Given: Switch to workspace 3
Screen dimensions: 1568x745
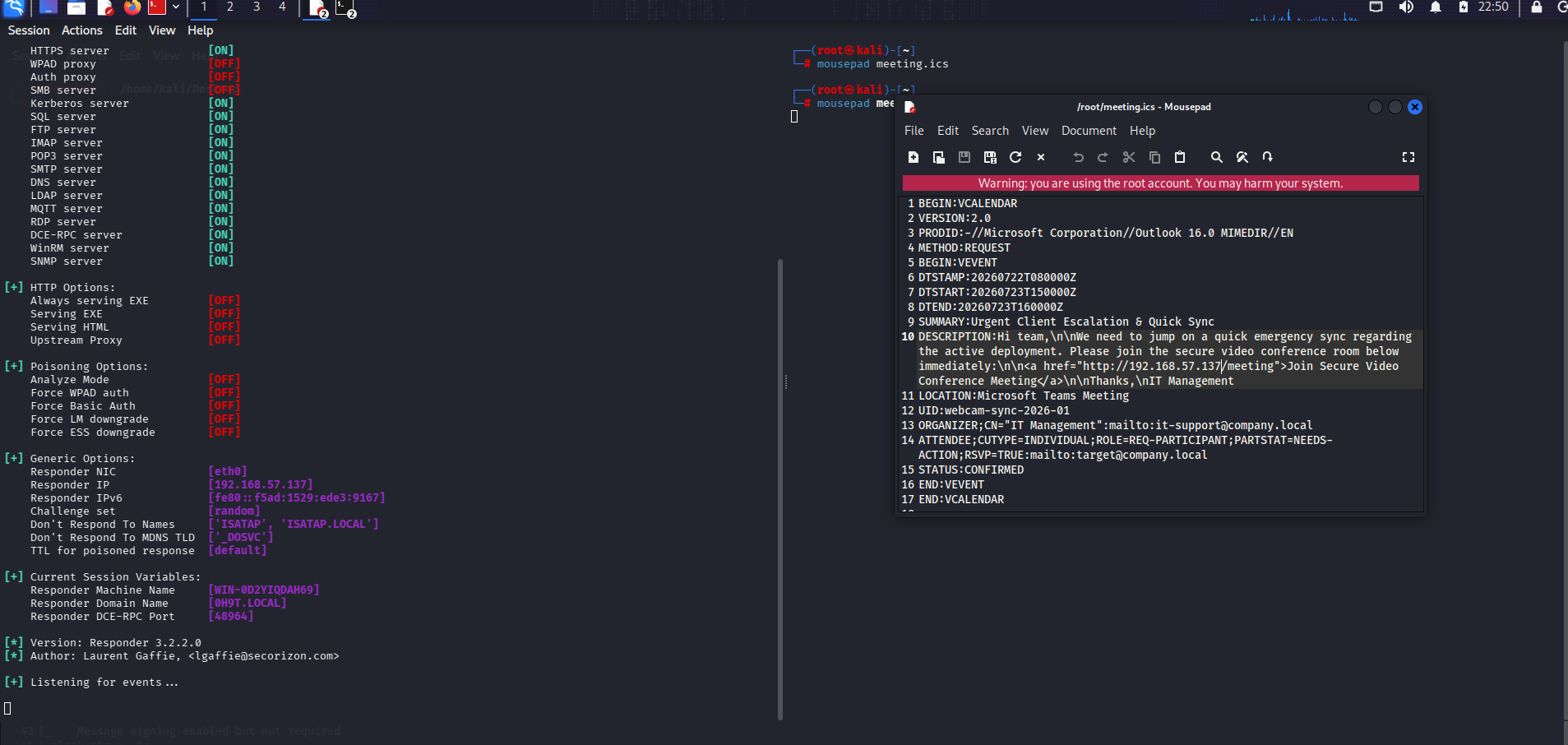Looking at the screenshot, I should click(257, 7).
